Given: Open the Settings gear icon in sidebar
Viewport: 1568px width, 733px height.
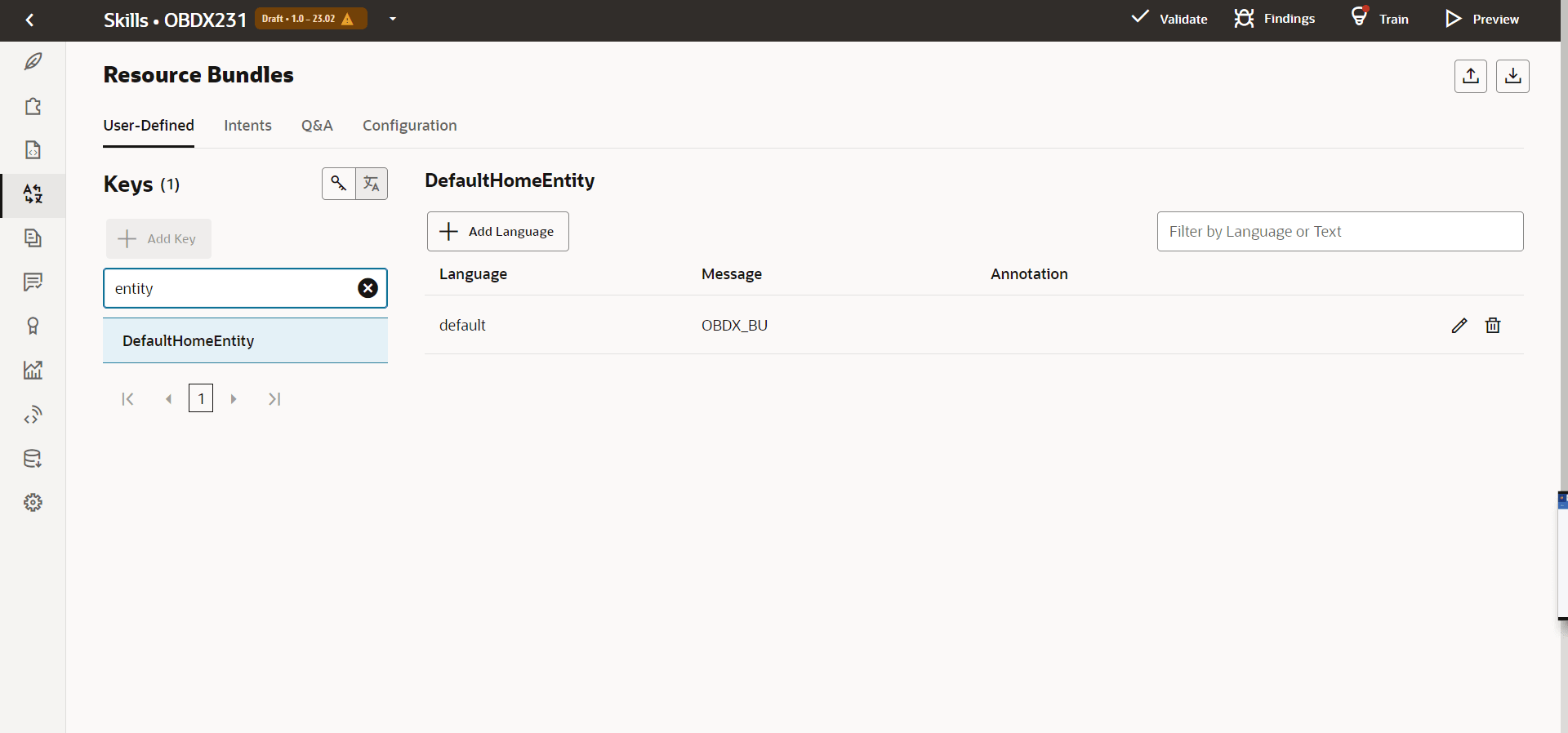Looking at the screenshot, I should [x=33, y=503].
